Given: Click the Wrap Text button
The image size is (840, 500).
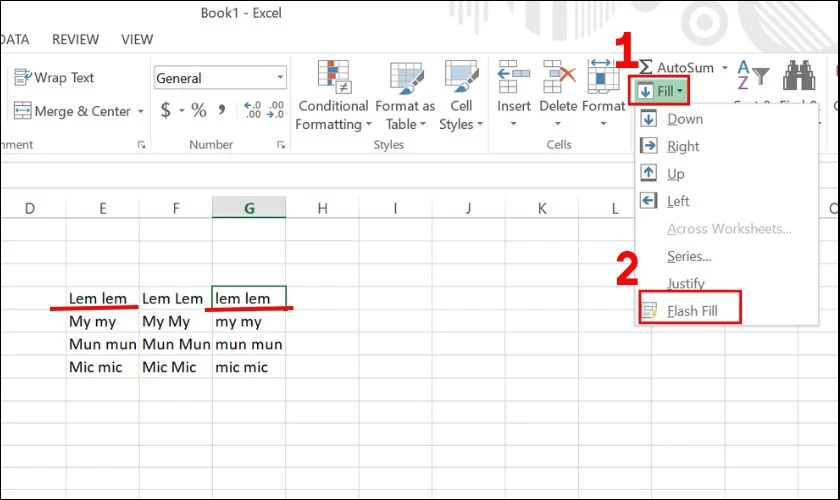Looking at the screenshot, I should tap(54, 78).
